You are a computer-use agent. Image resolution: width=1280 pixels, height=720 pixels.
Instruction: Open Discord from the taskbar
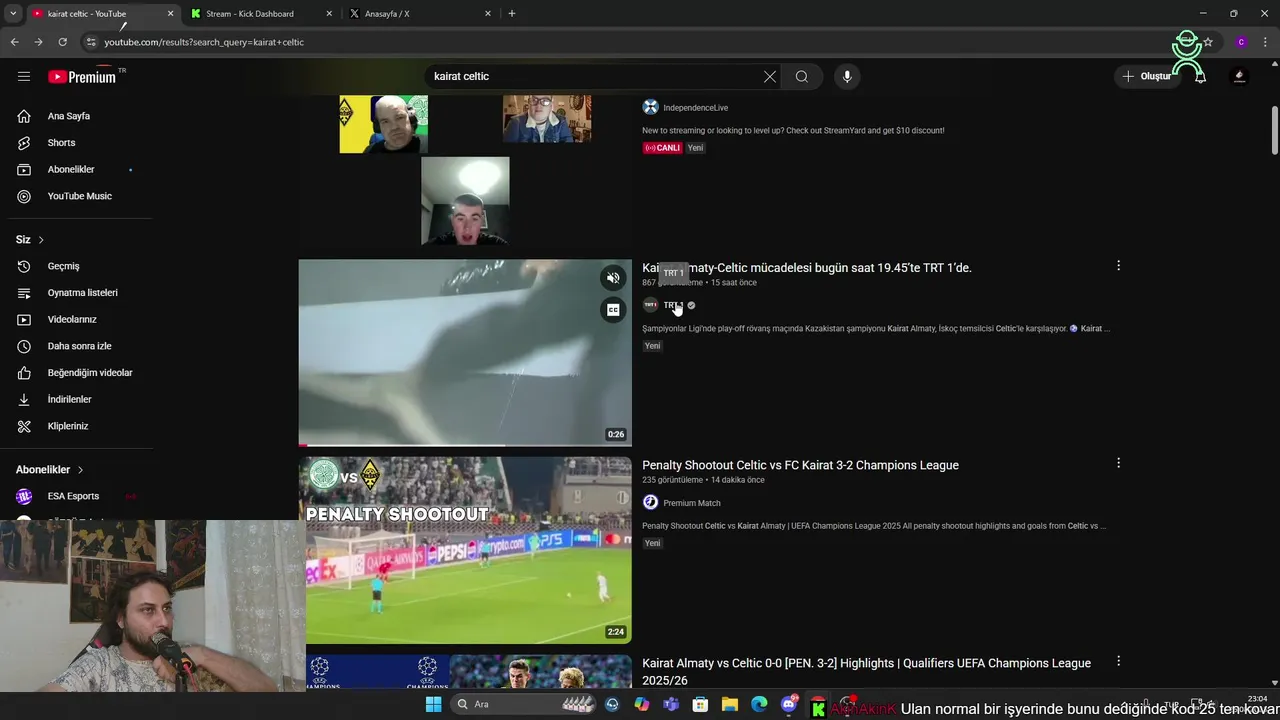point(788,704)
